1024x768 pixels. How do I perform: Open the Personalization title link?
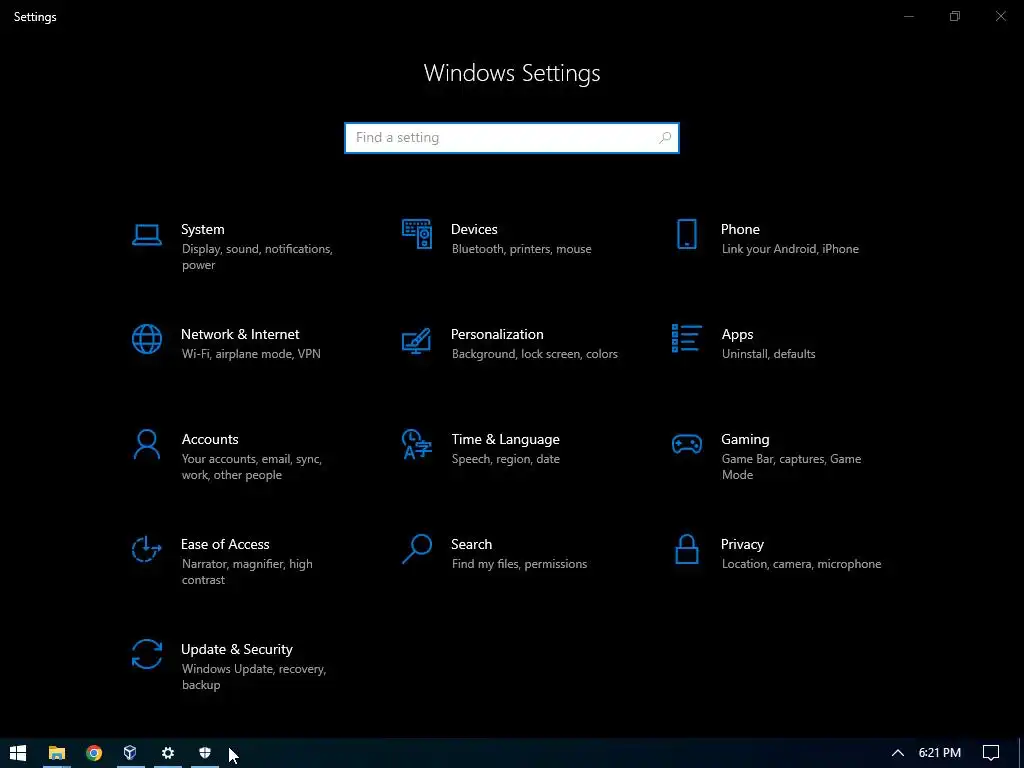pyautogui.click(x=497, y=334)
